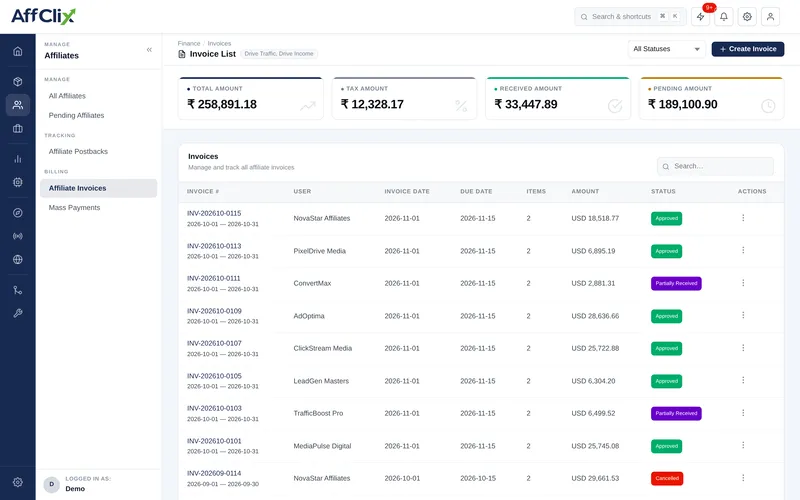Viewport: 800px width, 500px height.
Task: Click the Tax Amount card
Action: (404, 98)
